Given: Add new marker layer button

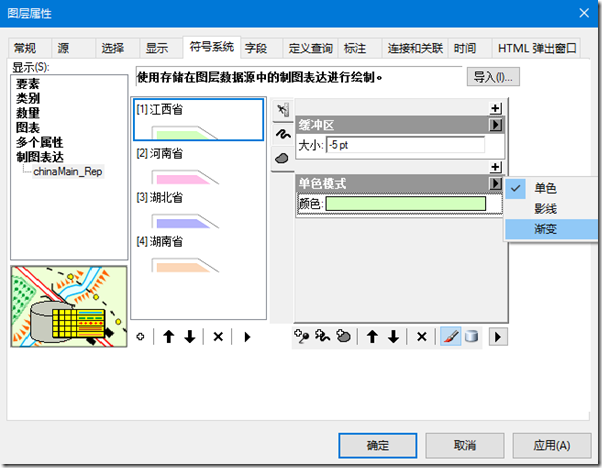Looking at the screenshot, I should (x=302, y=337).
